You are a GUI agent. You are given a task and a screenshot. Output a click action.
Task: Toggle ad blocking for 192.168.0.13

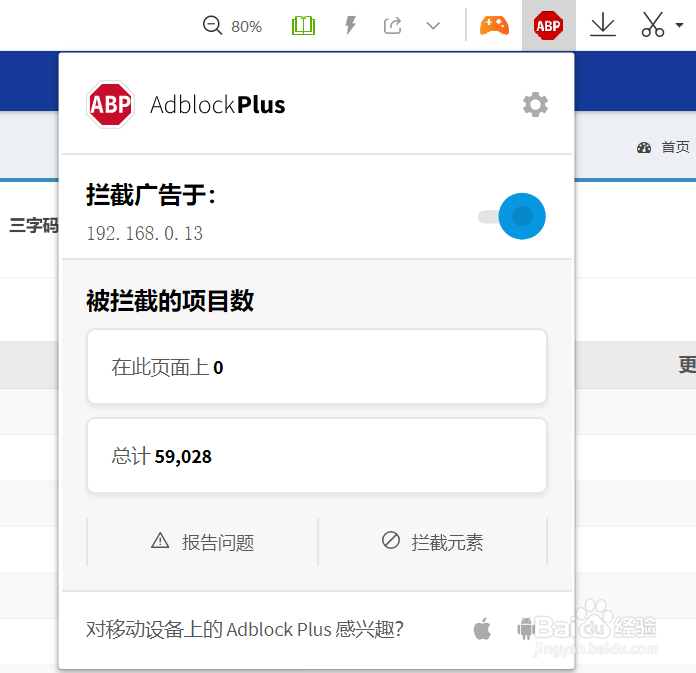pyautogui.click(x=512, y=216)
